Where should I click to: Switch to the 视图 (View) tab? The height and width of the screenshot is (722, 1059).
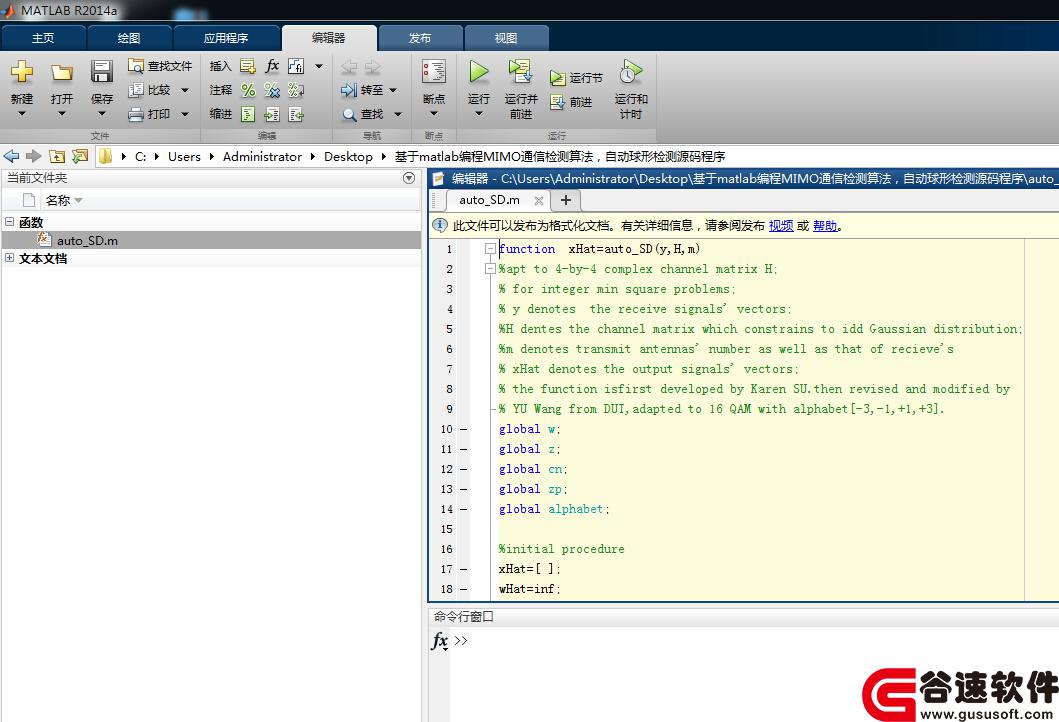[506, 38]
